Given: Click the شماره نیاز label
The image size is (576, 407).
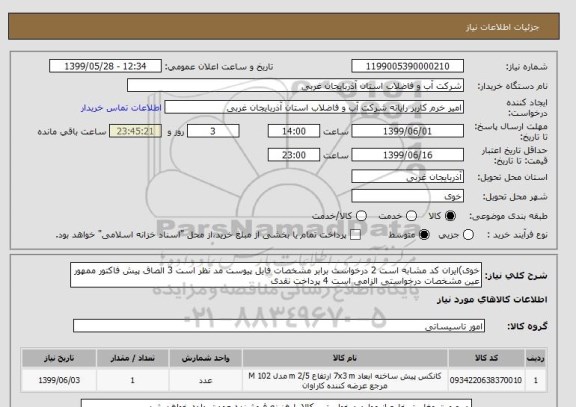Looking at the screenshot, I should pyautogui.click(x=527, y=67).
